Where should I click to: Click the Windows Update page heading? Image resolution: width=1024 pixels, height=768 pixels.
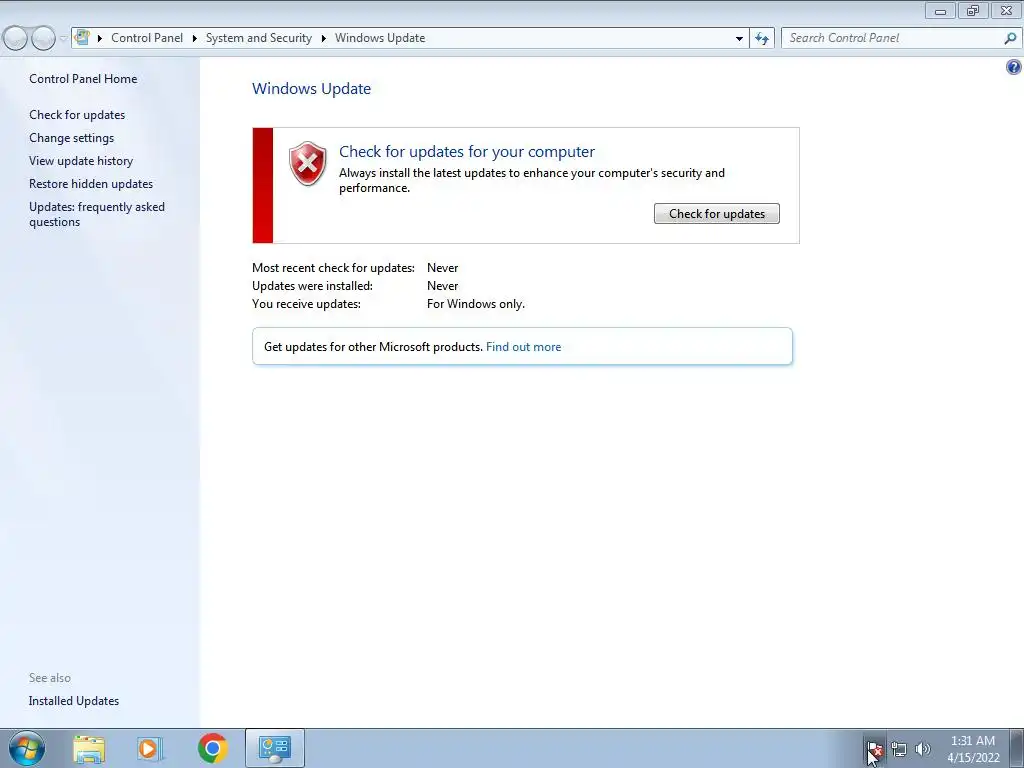coord(312,89)
